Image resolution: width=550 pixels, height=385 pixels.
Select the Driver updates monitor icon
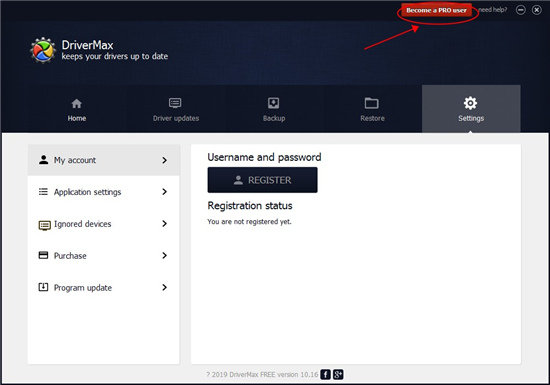pos(175,103)
